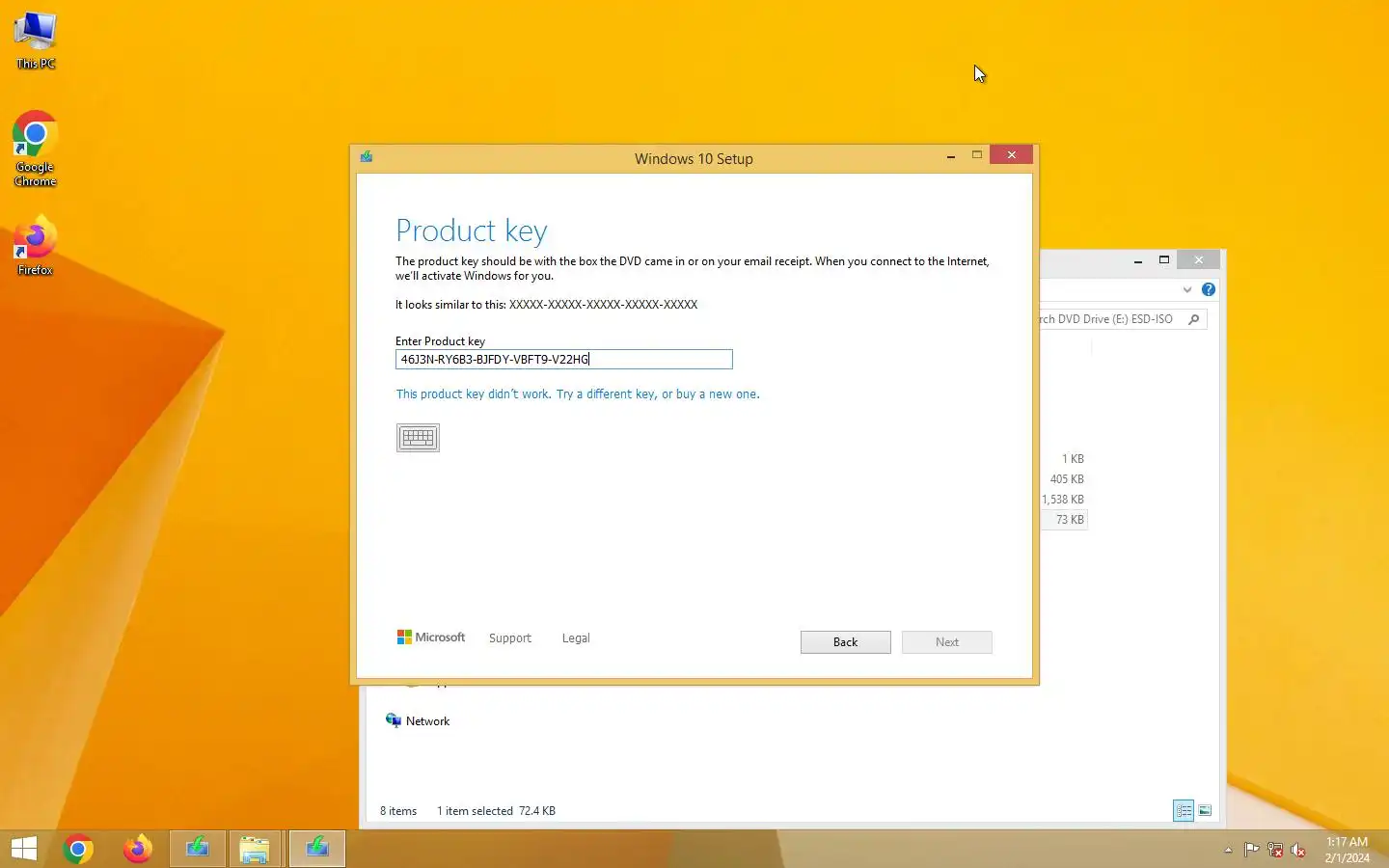The image size is (1389, 868).
Task: Close the File Explorer window
Action: click(x=1199, y=260)
